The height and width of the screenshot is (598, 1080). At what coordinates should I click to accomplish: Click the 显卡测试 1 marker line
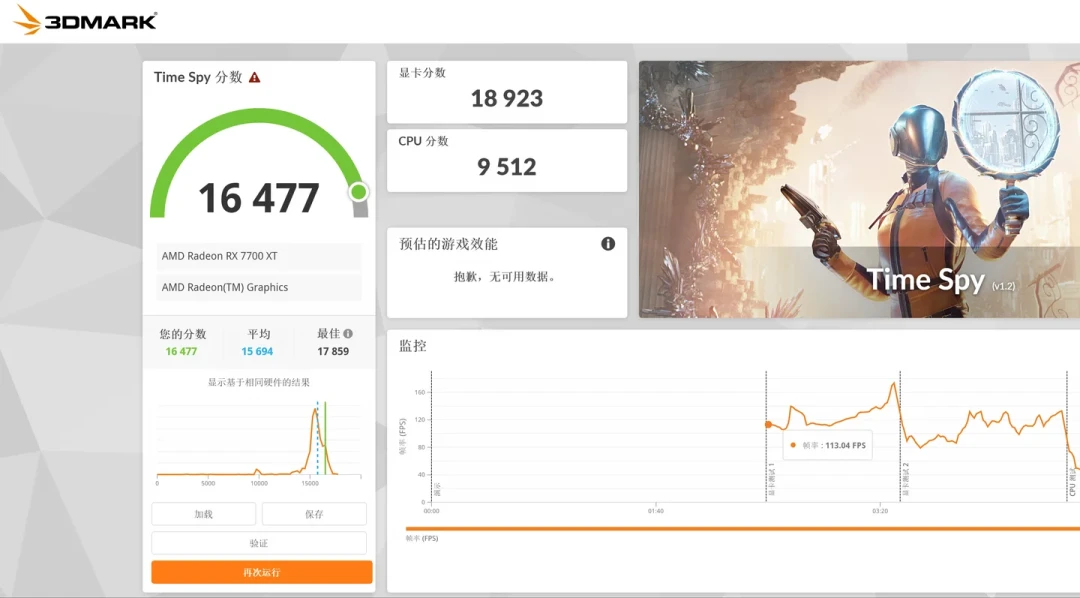point(766,436)
